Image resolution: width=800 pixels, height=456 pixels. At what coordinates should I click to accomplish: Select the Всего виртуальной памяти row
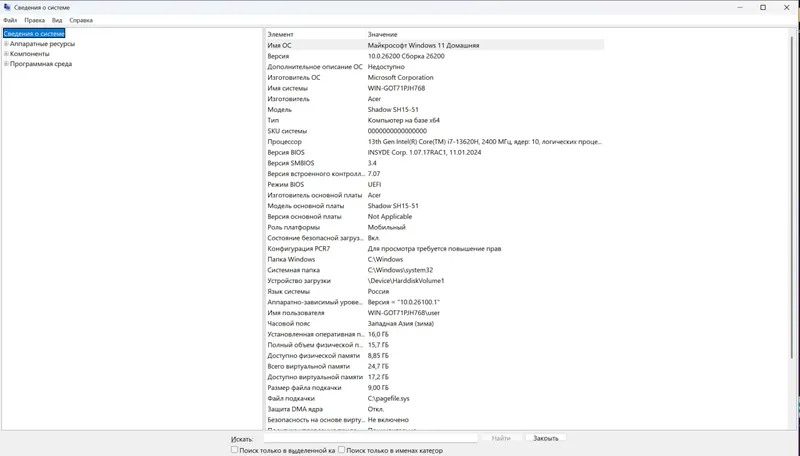pyautogui.click(x=435, y=367)
